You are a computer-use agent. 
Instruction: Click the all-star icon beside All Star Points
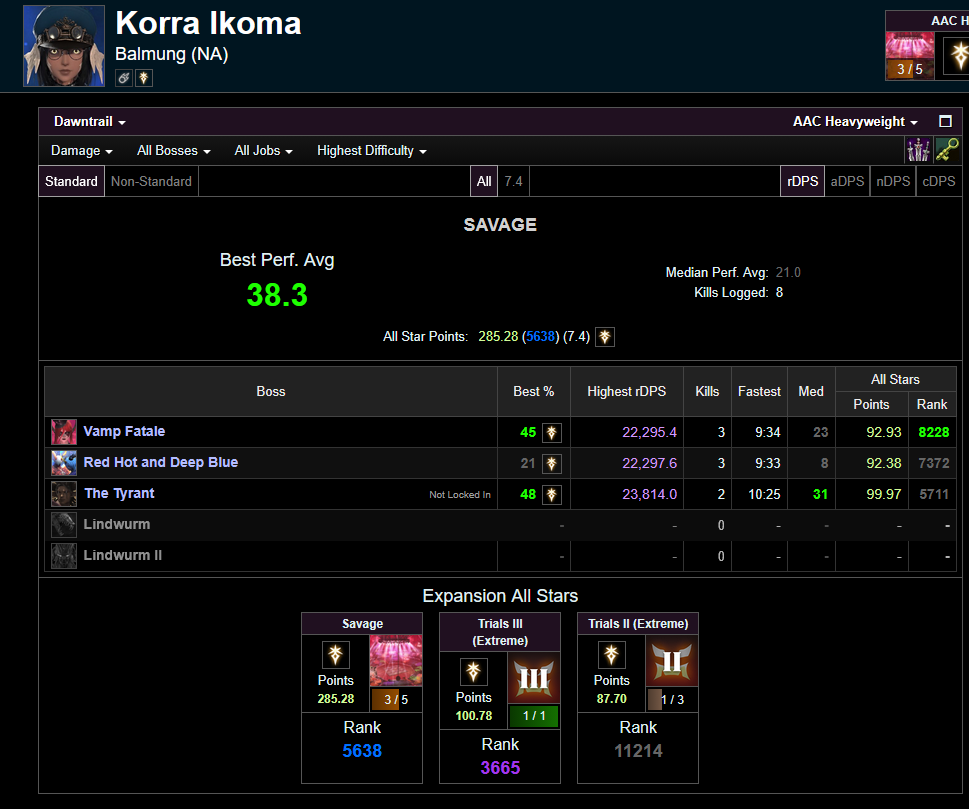(605, 337)
